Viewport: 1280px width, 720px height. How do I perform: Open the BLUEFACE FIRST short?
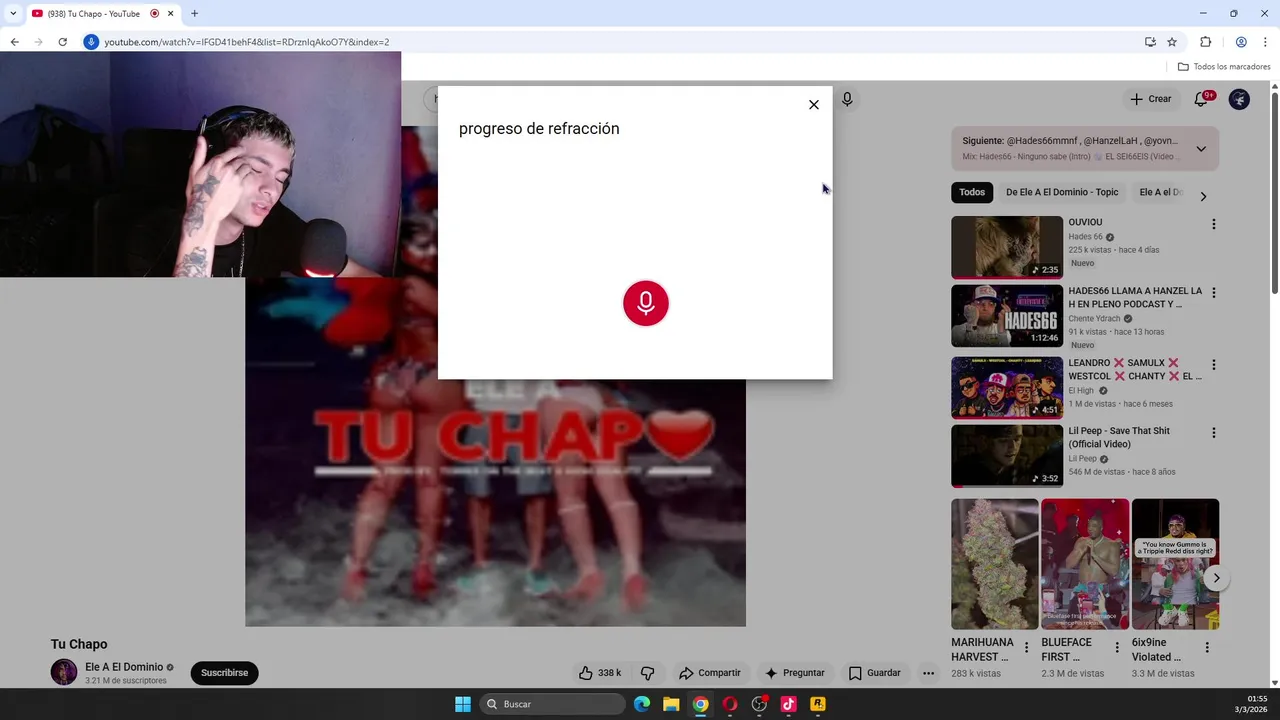point(1085,564)
